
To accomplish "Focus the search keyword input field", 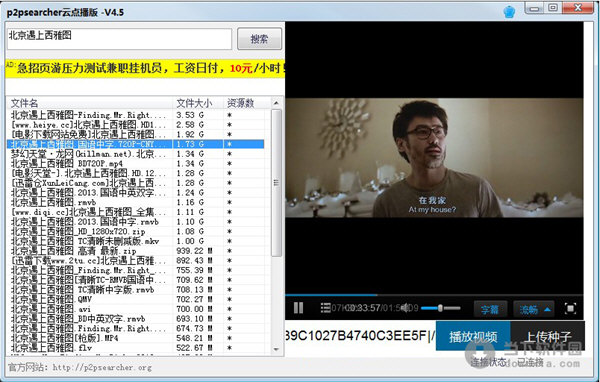I will [x=119, y=39].
